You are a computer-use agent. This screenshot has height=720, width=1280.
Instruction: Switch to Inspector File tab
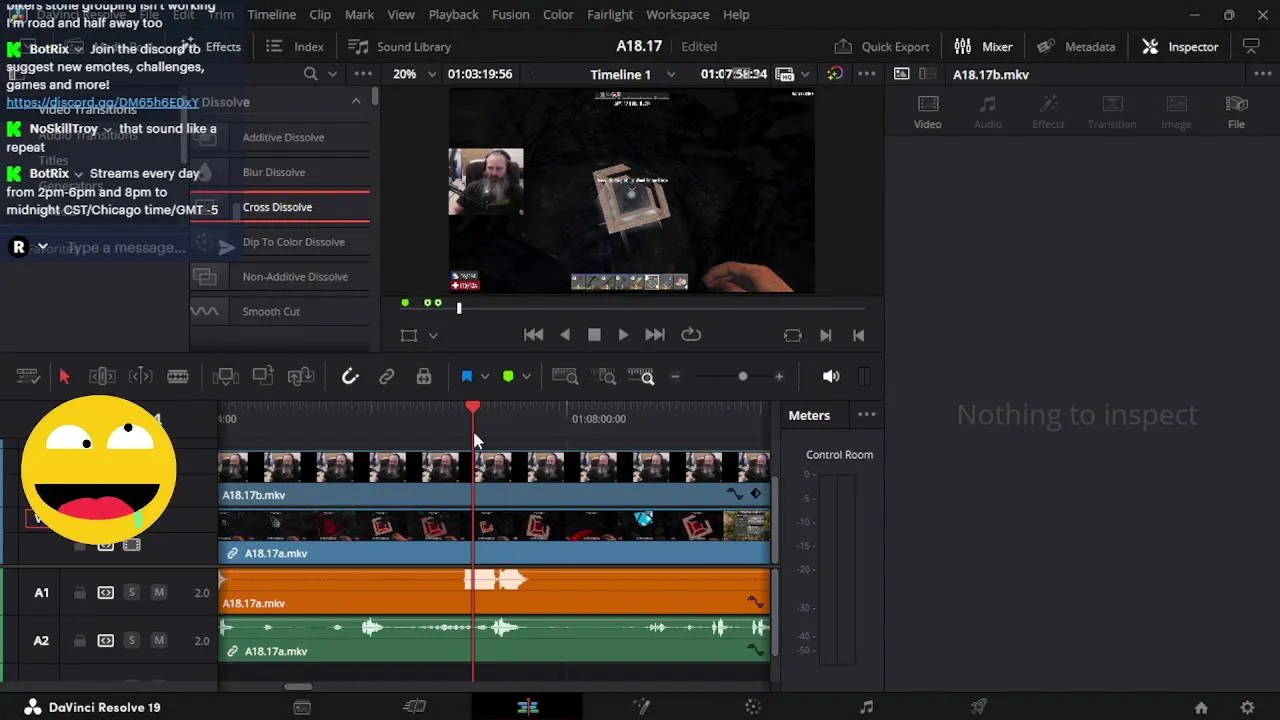point(1236,112)
